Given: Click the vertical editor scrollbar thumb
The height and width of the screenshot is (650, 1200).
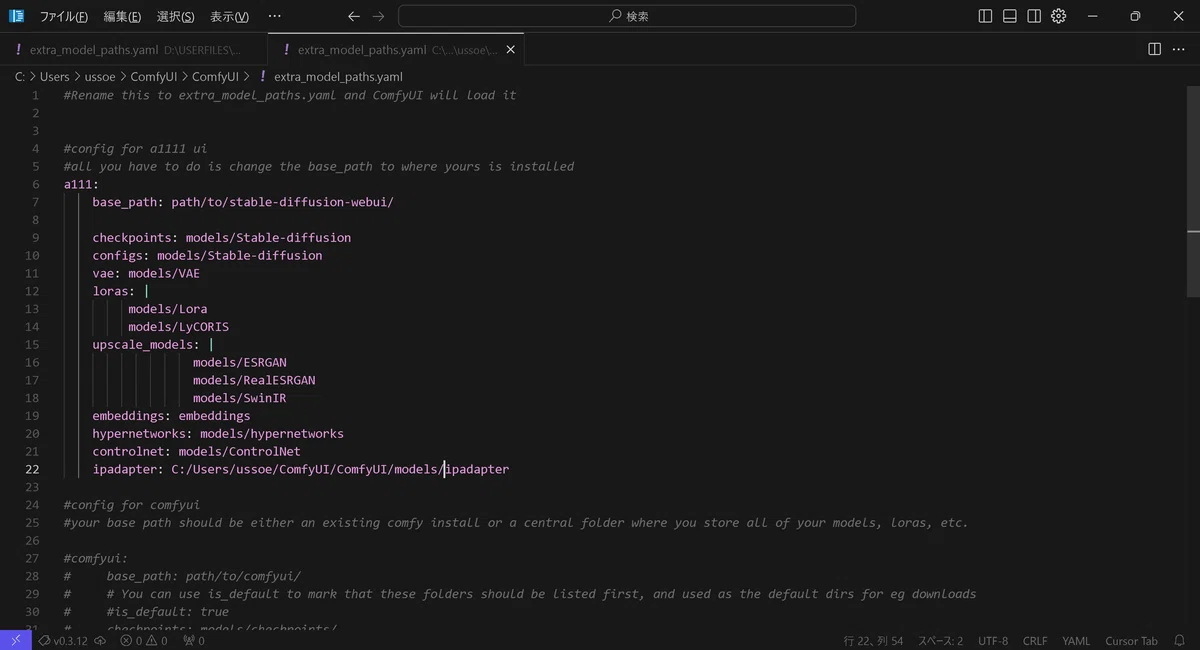Looking at the screenshot, I should [1194, 192].
